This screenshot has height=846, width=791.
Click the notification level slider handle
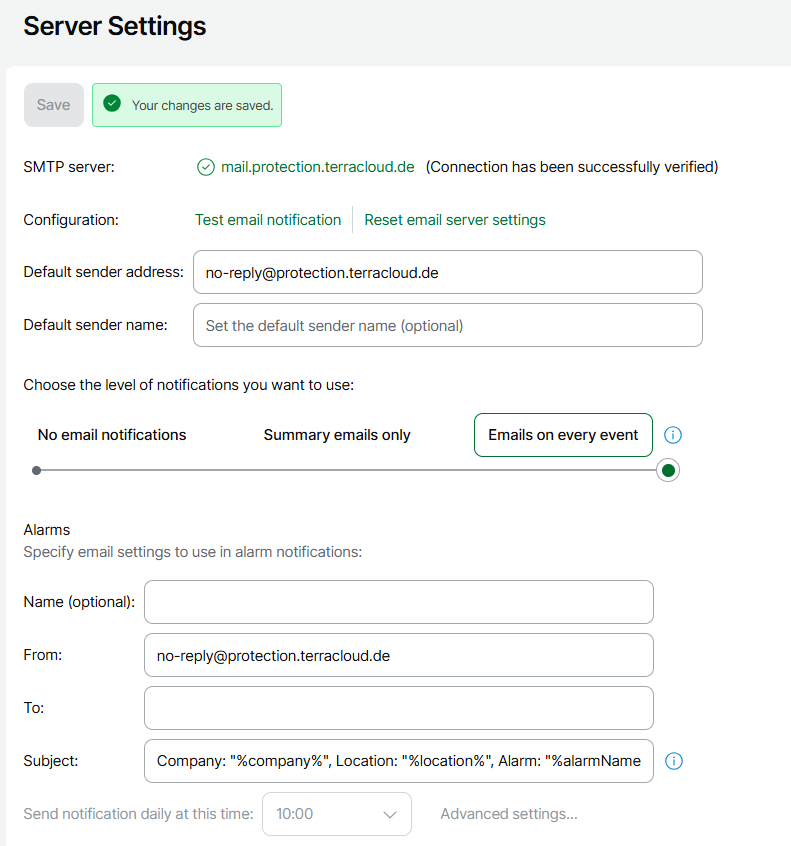point(668,470)
